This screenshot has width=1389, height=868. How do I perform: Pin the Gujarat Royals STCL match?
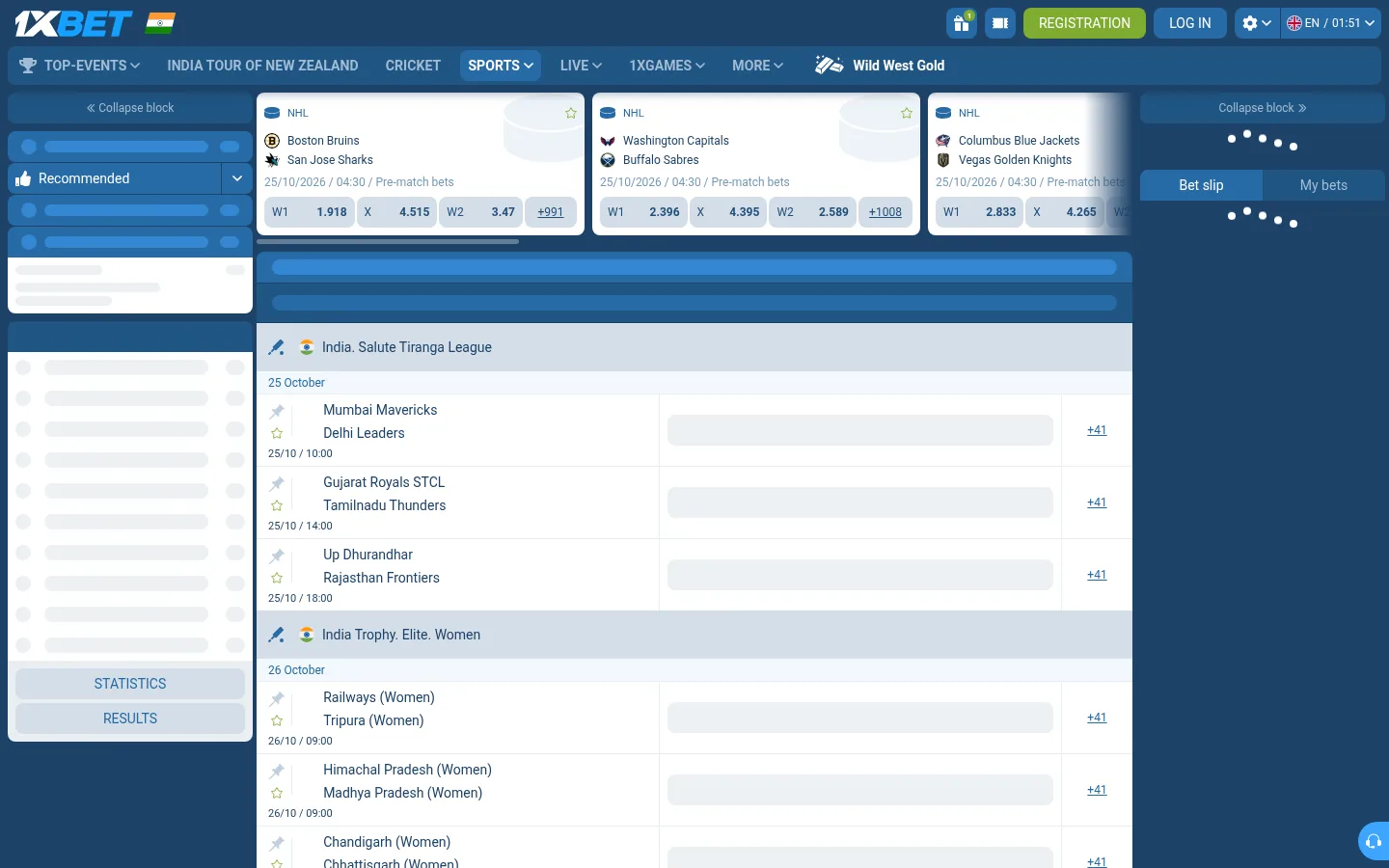click(277, 484)
